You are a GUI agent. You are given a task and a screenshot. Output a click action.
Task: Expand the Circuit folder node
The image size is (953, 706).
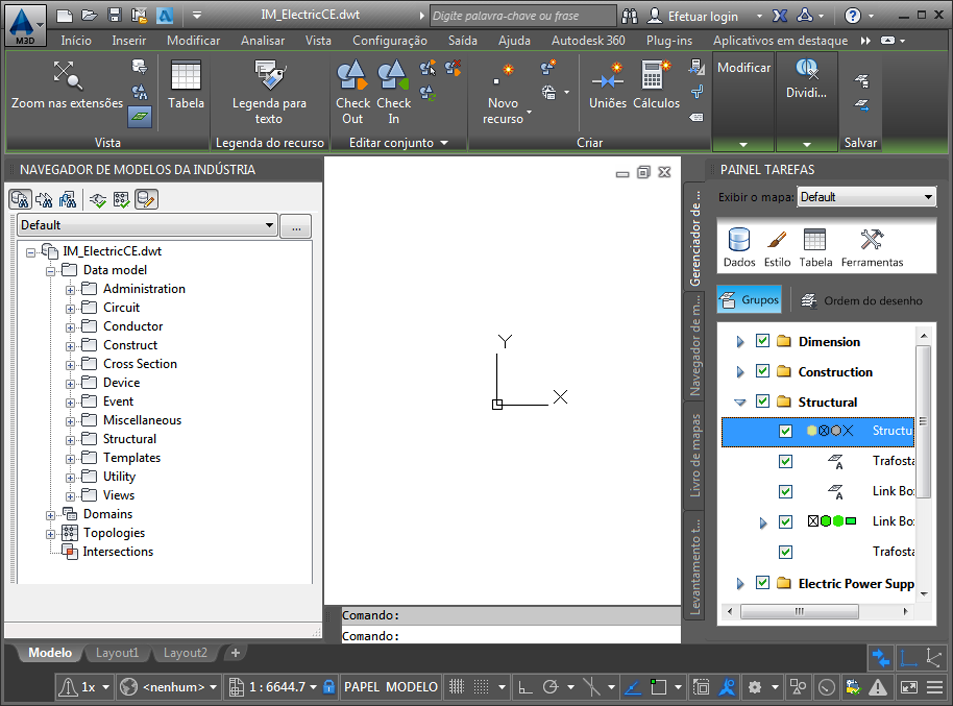pyautogui.click(x=71, y=309)
